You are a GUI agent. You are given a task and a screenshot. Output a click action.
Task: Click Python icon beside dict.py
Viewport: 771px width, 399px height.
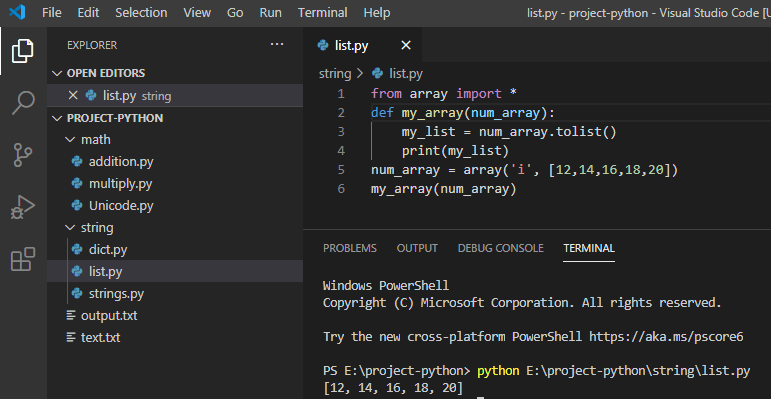pyautogui.click(x=77, y=249)
